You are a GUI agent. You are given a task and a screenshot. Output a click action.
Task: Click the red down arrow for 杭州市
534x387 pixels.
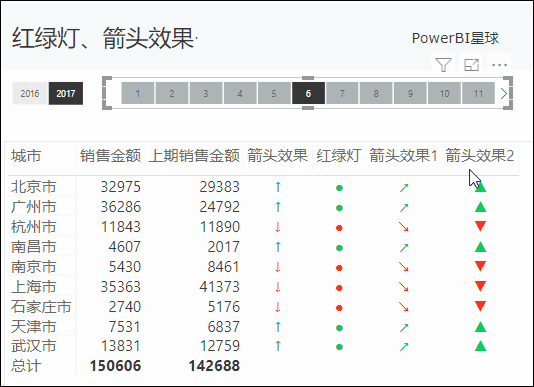[278, 227]
